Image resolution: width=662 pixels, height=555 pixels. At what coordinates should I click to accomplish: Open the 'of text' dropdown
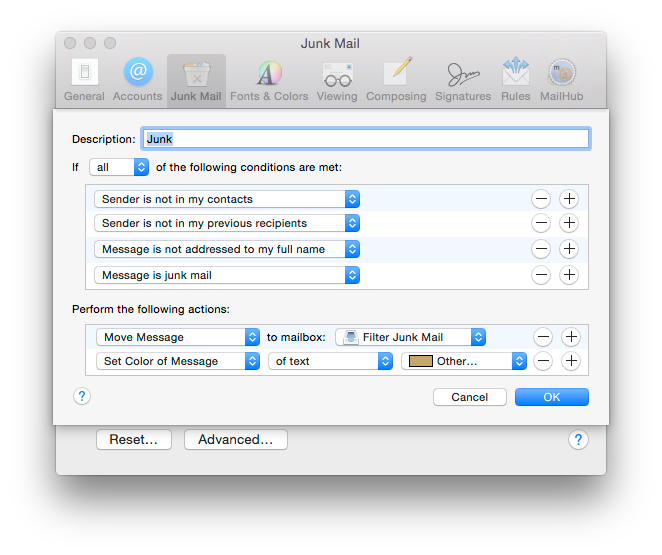tap(331, 361)
